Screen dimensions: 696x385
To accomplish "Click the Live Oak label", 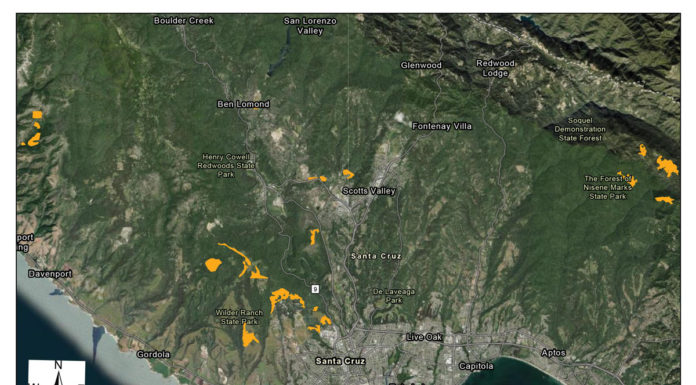I will point(424,337).
